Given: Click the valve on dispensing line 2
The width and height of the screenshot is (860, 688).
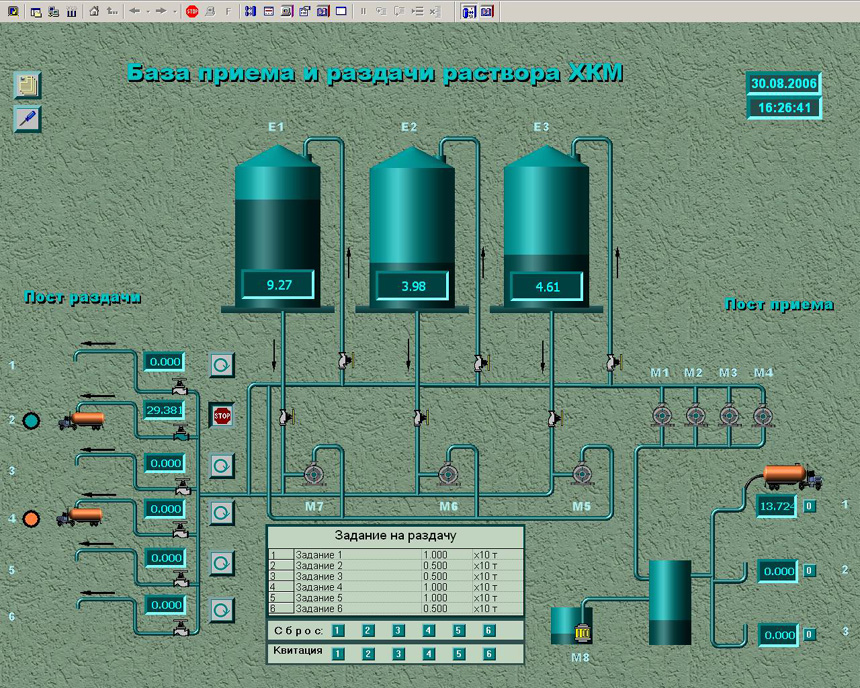Looking at the screenshot, I should 181,433.
